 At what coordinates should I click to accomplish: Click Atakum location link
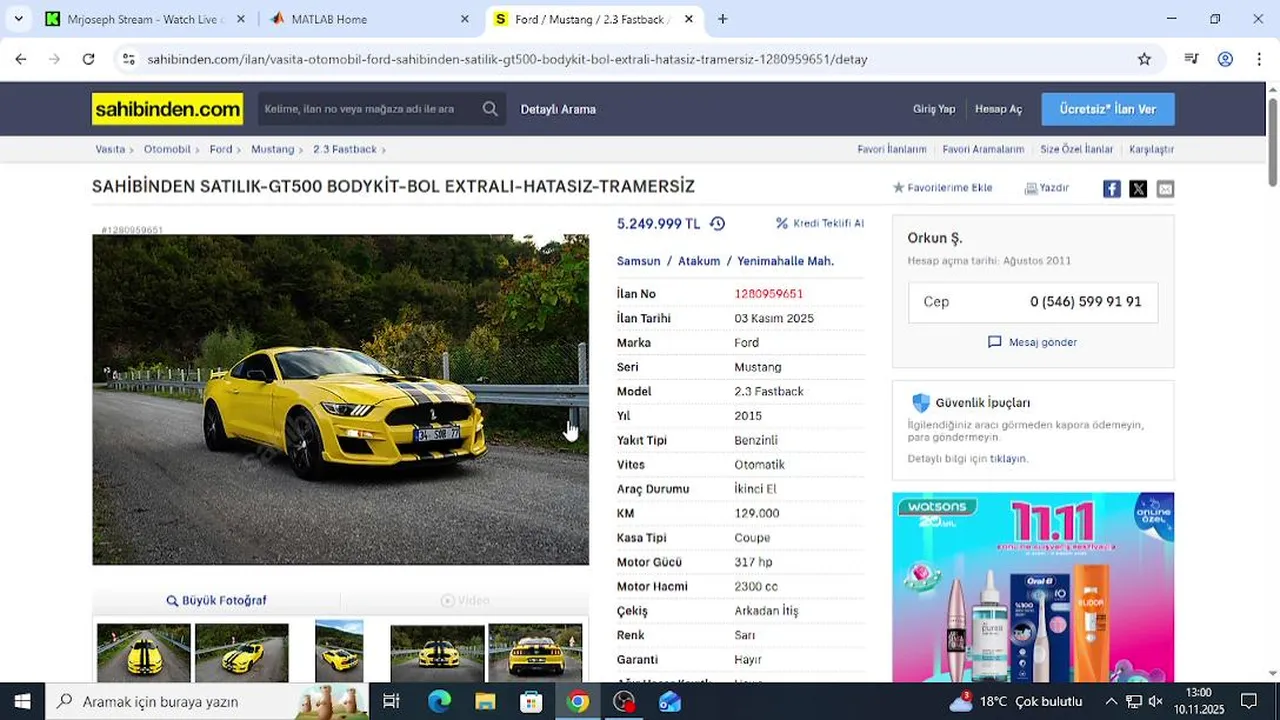[699, 261]
